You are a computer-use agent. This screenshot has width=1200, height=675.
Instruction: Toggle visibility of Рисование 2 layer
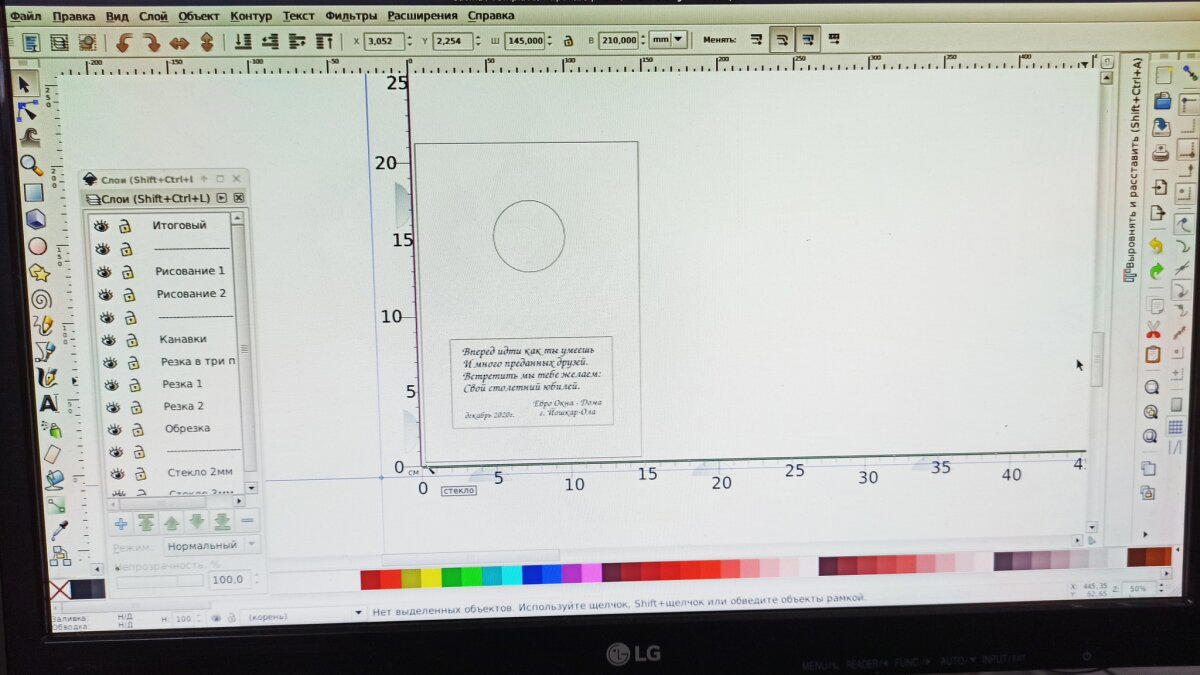click(104, 295)
